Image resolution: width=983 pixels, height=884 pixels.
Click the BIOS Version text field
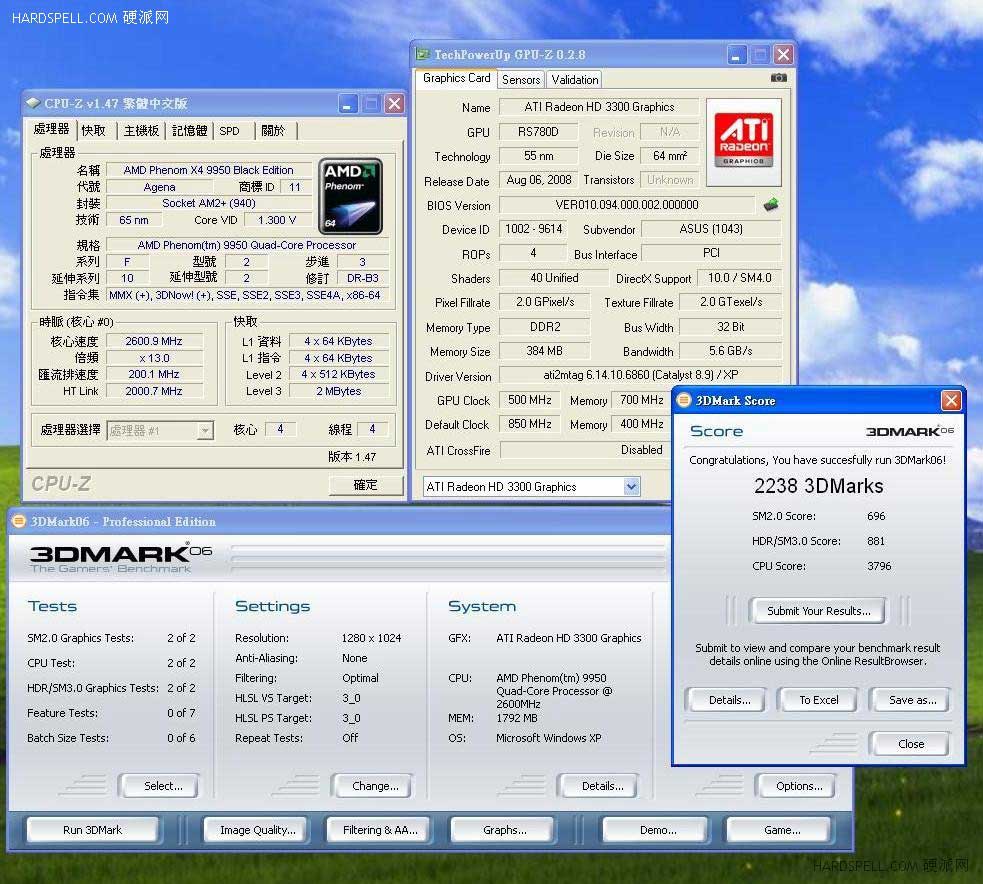tap(626, 205)
